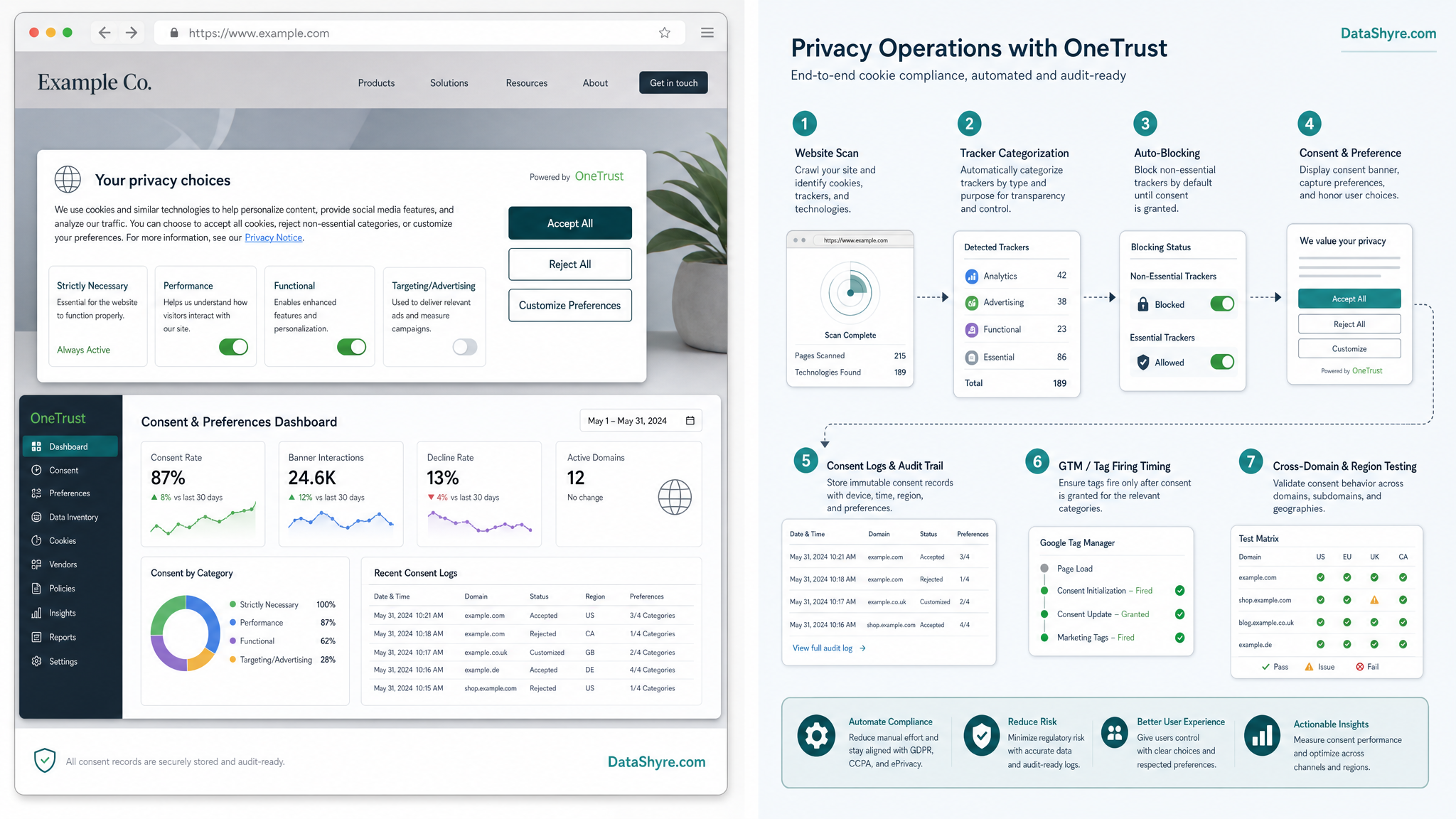This screenshot has width=1456, height=819.
Task: Toggle the Allowed essential trackers switch
Action: click(1222, 362)
